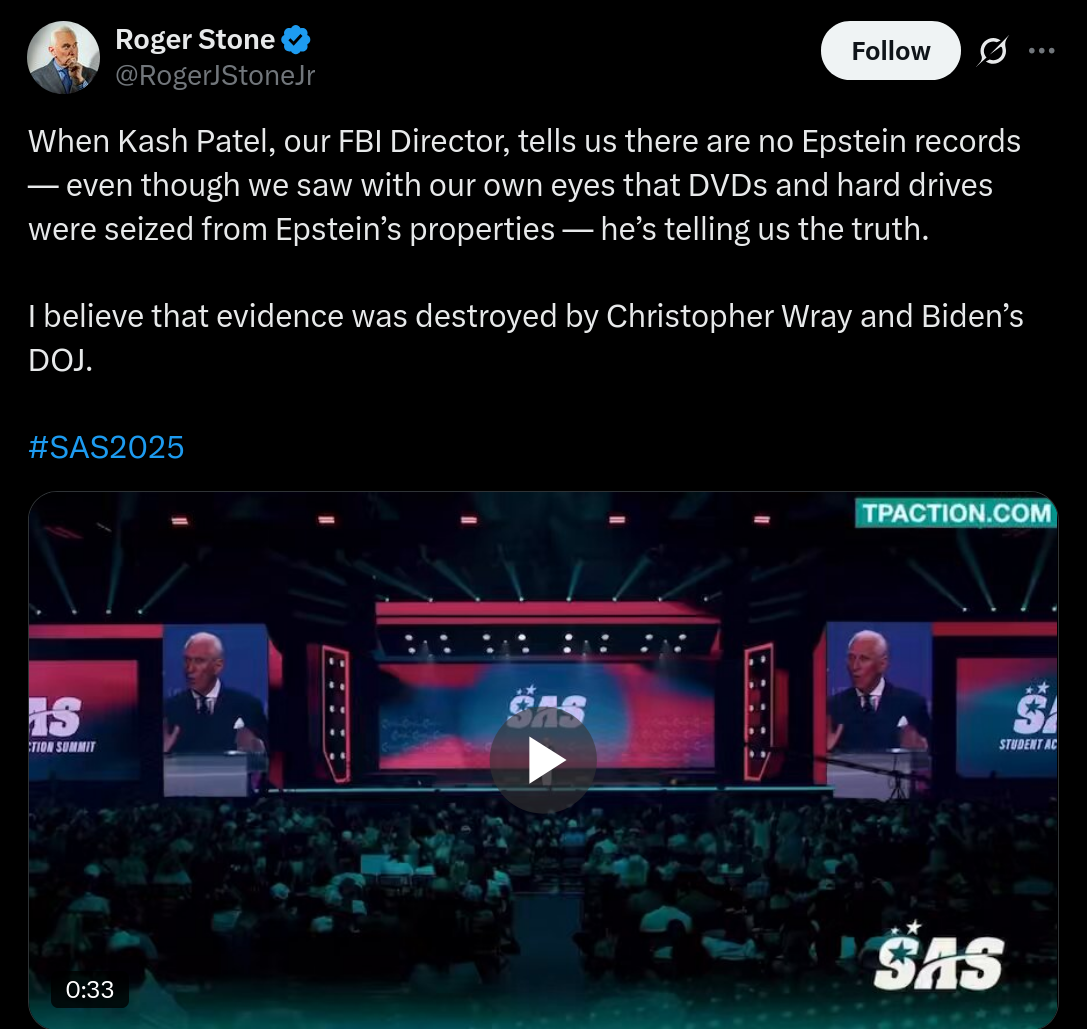This screenshot has height=1029, width=1087.
Task: Play the embedded video
Action: point(543,760)
